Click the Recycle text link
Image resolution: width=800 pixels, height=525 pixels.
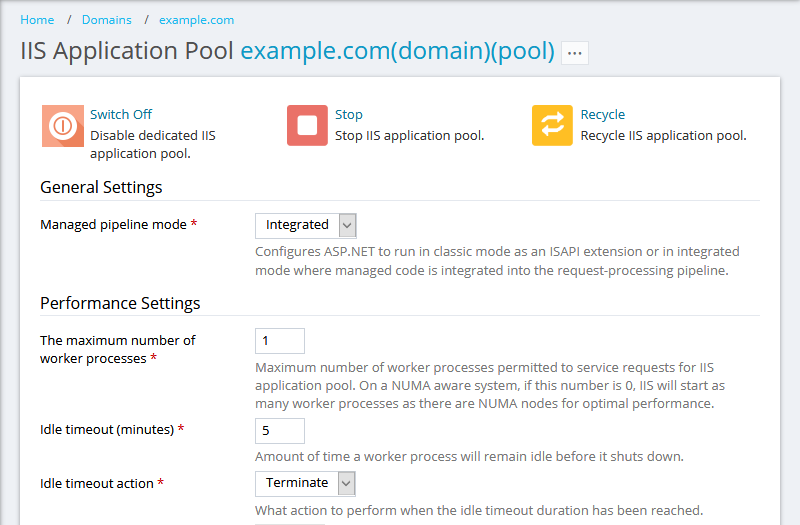pos(602,115)
